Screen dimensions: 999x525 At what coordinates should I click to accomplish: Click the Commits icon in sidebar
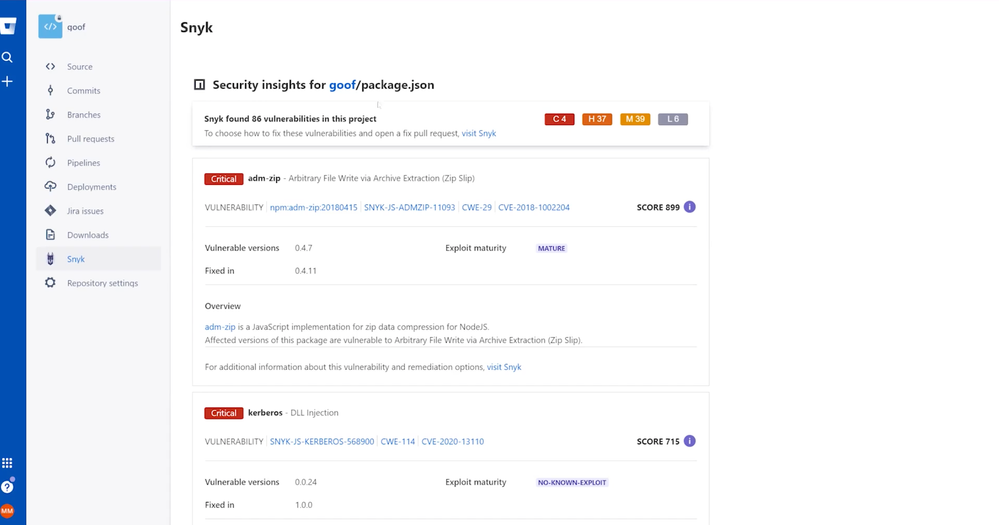point(50,90)
